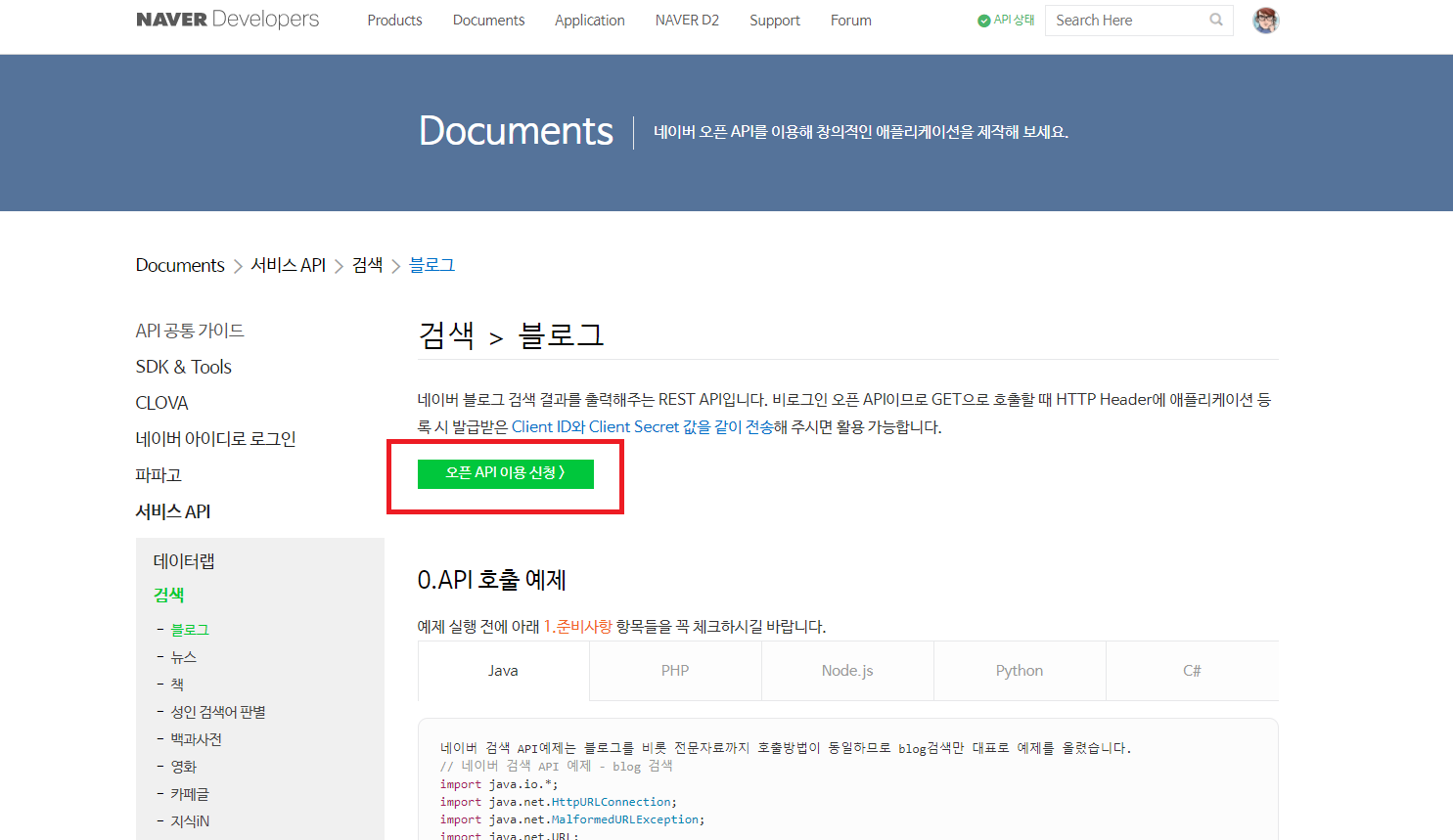Open the Support menu

click(775, 20)
